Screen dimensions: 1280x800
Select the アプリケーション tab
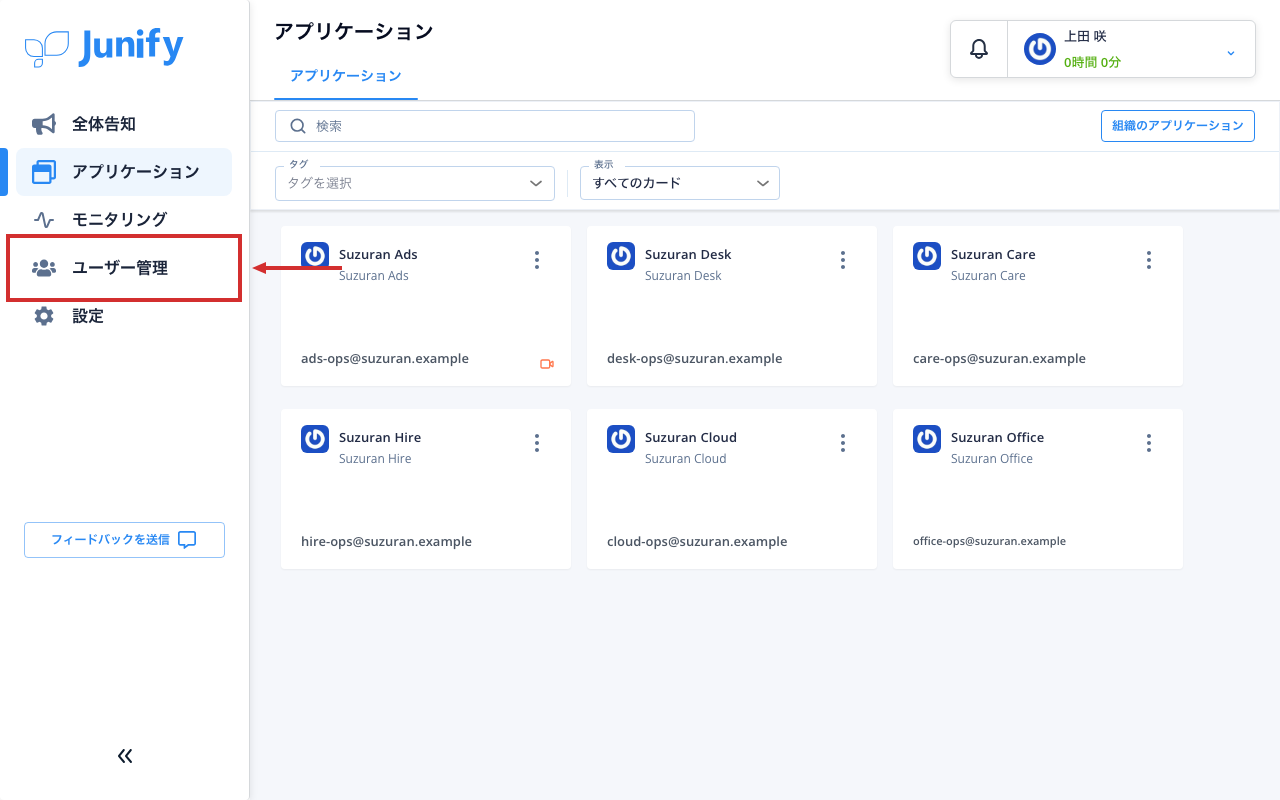point(346,76)
